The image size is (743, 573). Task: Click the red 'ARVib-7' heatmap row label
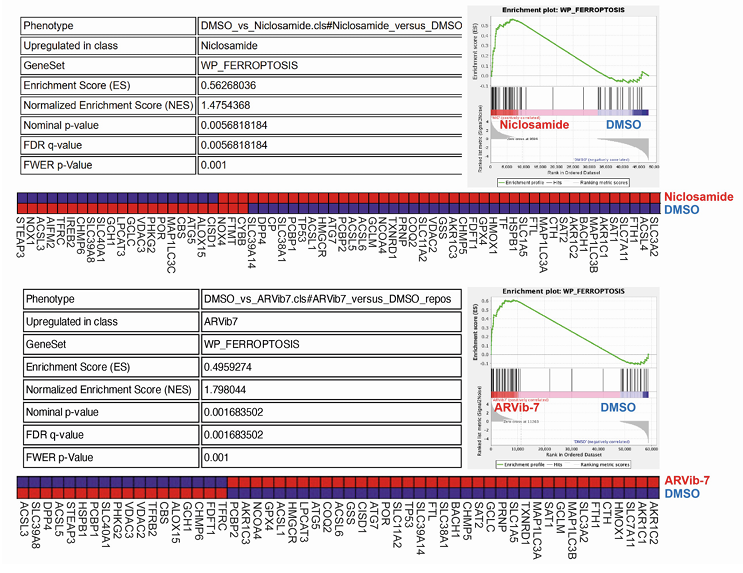coord(687,481)
